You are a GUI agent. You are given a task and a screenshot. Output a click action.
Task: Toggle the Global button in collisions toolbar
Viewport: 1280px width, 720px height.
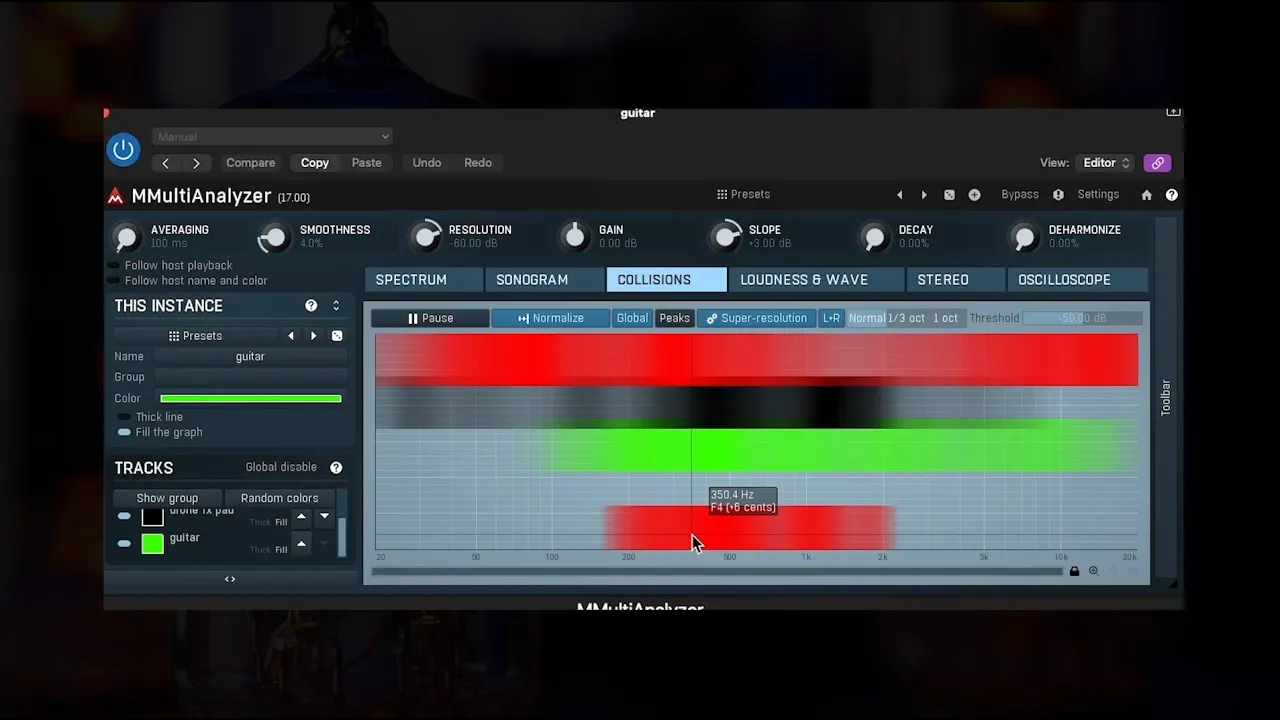point(632,318)
